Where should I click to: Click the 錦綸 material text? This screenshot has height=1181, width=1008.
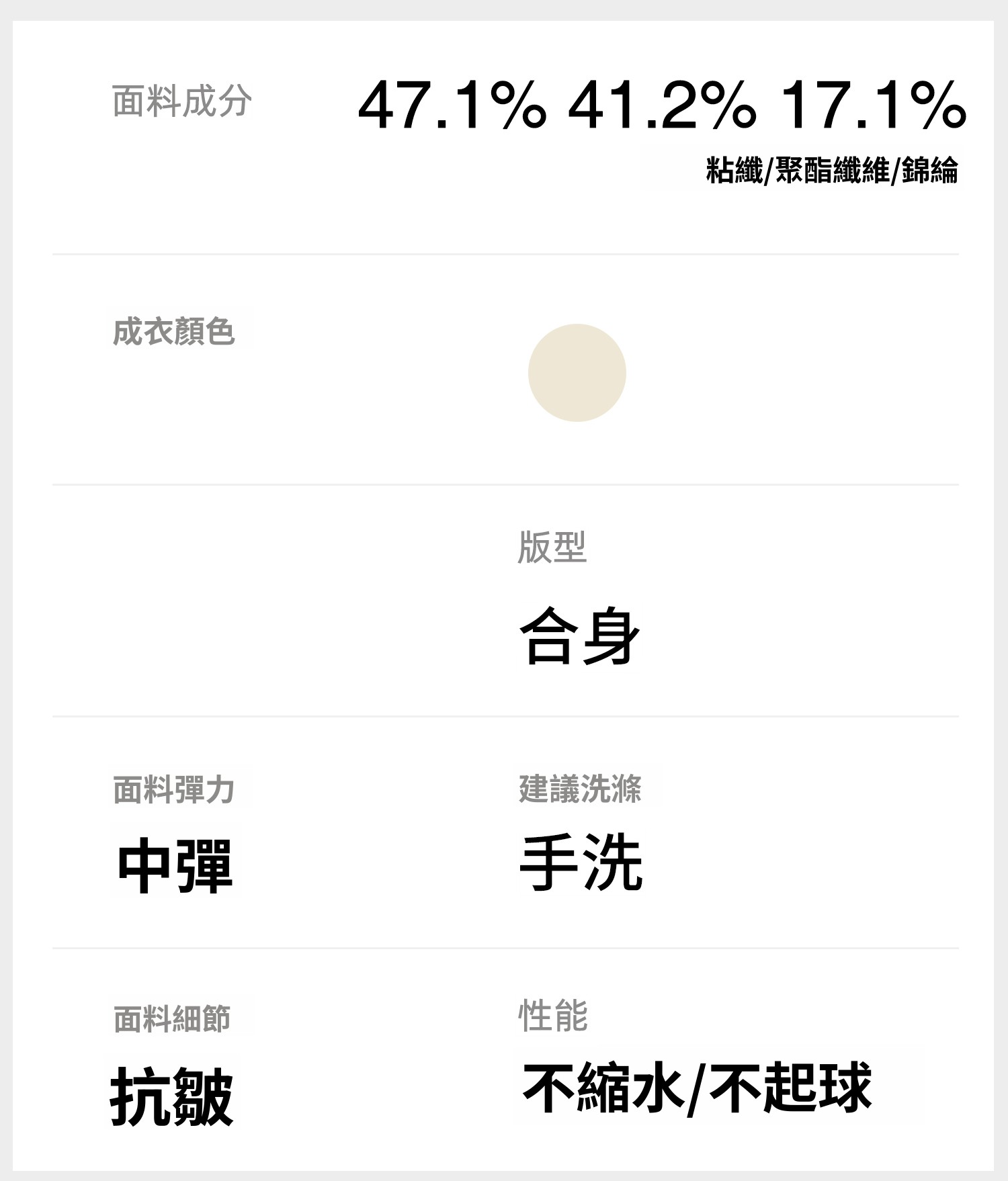click(x=929, y=170)
